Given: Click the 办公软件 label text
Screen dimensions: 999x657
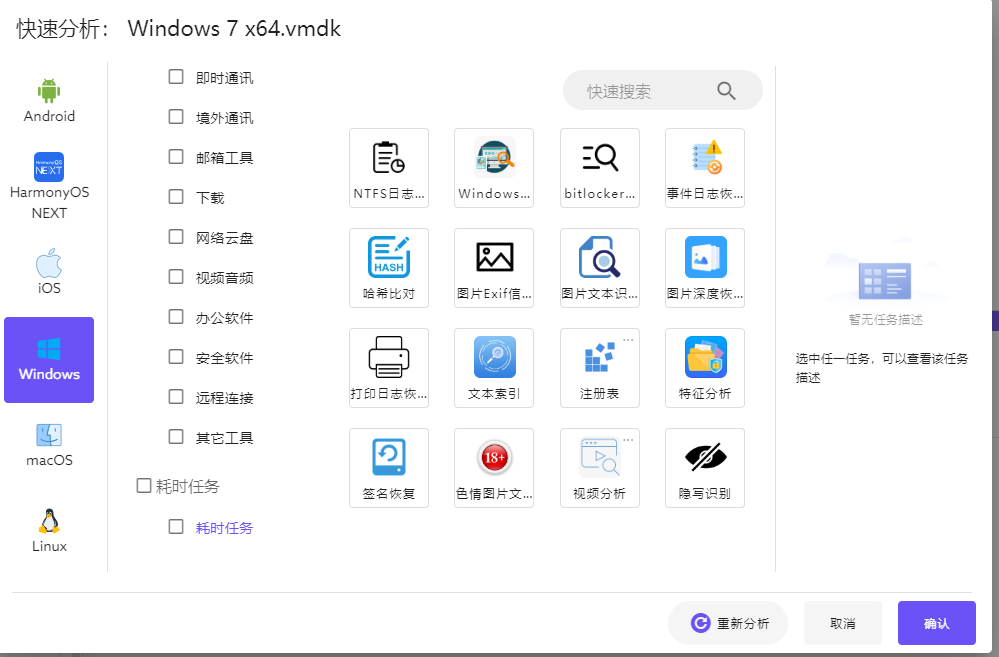Looking at the screenshot, I should click(x=224, y=318).
